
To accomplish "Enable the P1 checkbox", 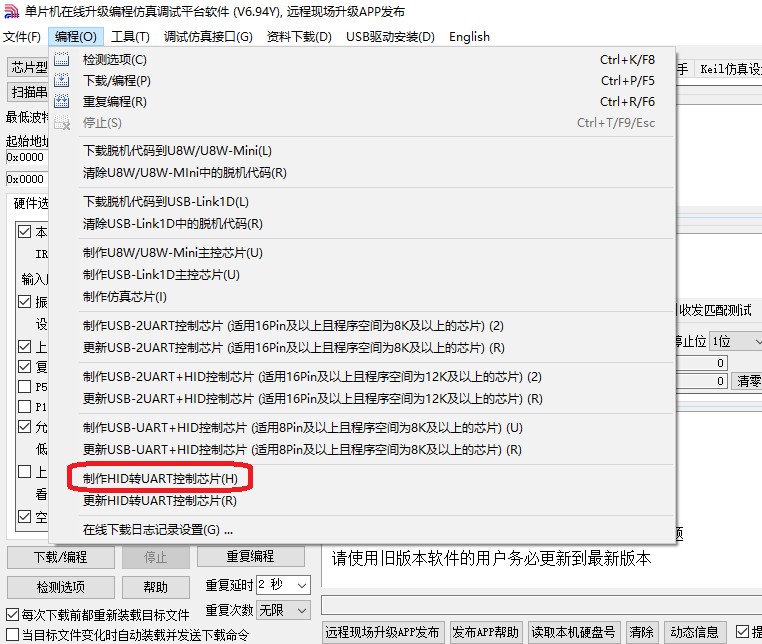I will [x=24, y=406].
